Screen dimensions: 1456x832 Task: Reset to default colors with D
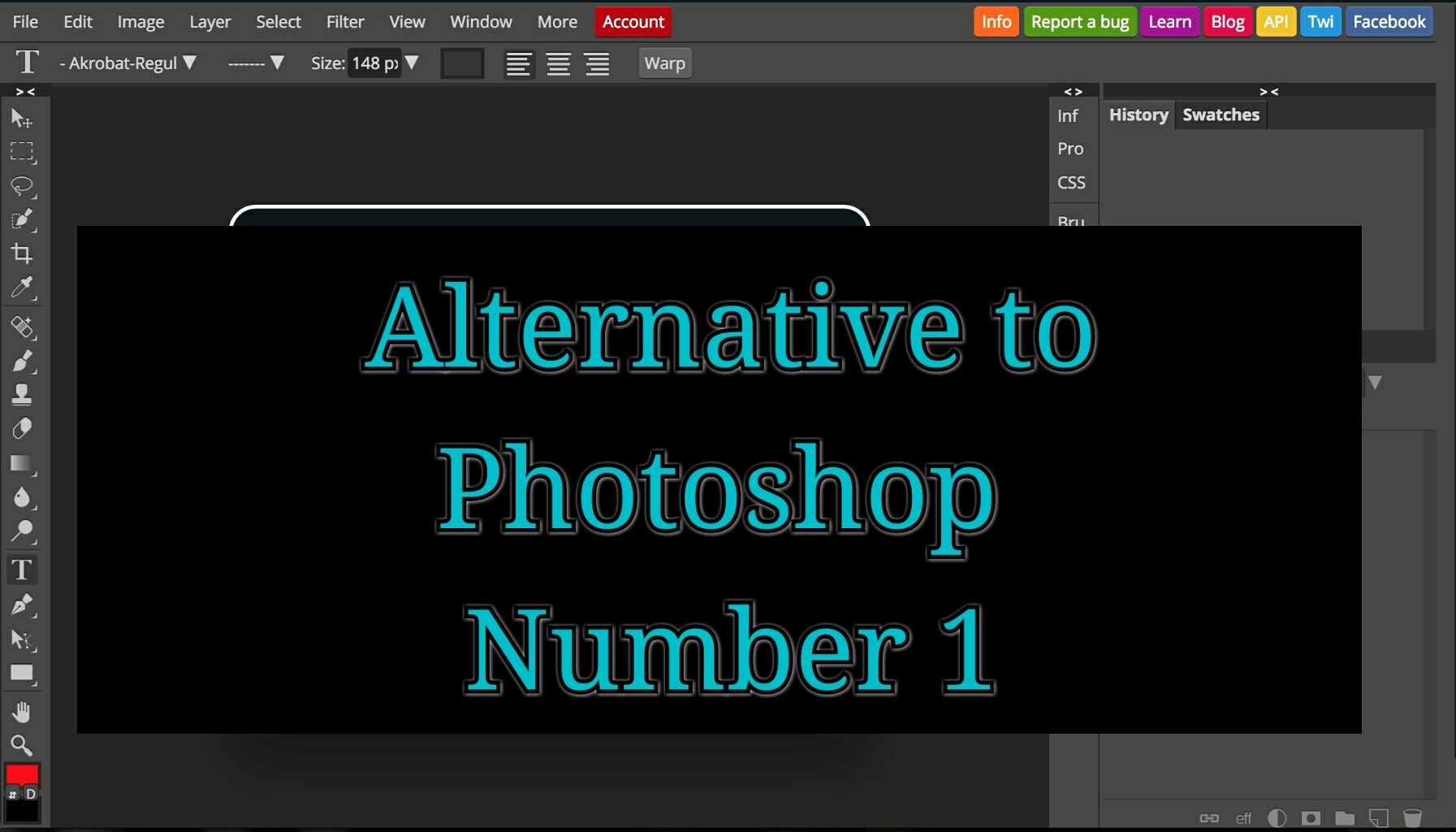pyautogui.click(x=31, y=794)
